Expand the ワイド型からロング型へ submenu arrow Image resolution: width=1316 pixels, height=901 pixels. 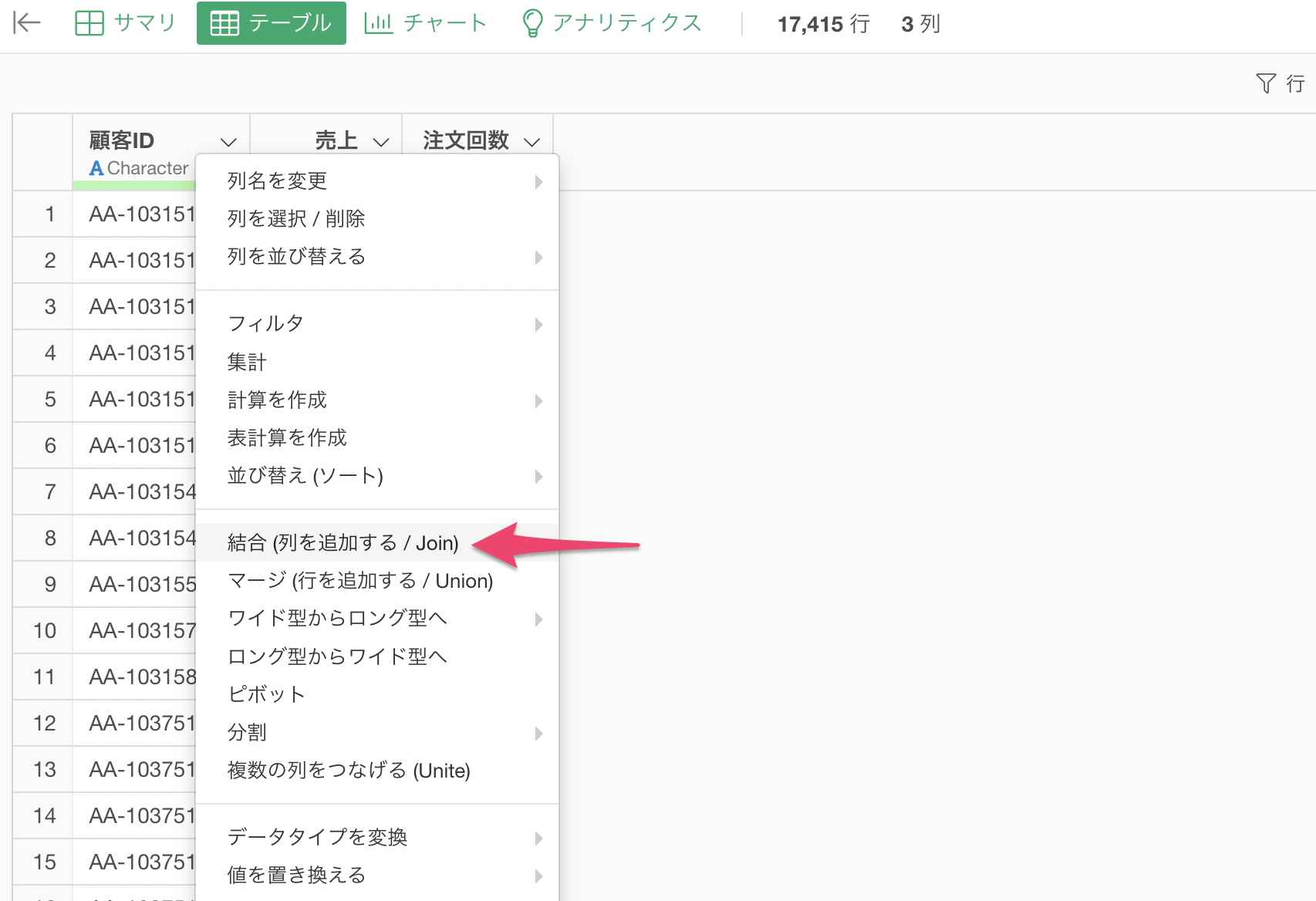tap(539, 619)
